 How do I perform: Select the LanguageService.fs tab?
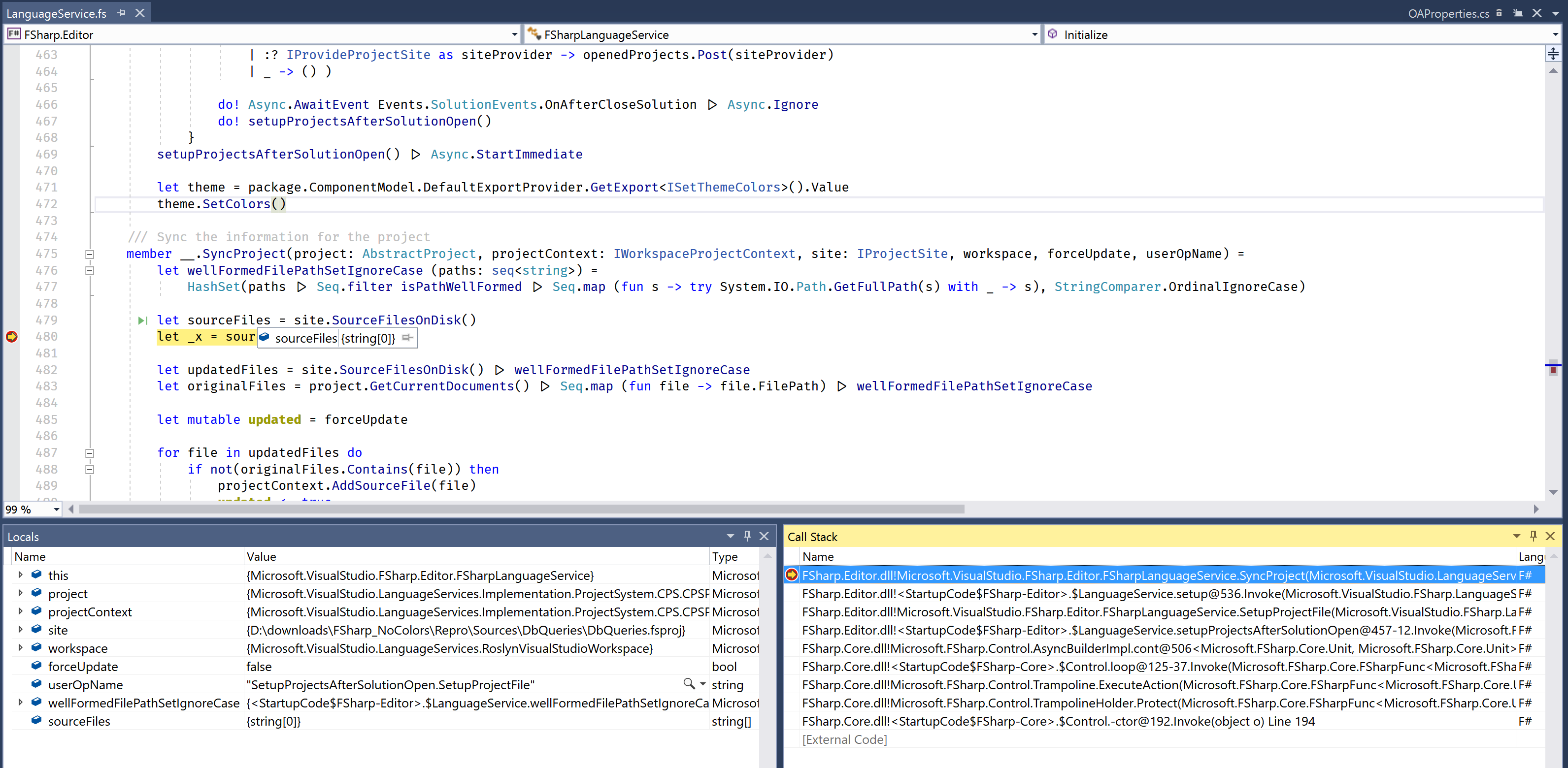pos(56,13)
